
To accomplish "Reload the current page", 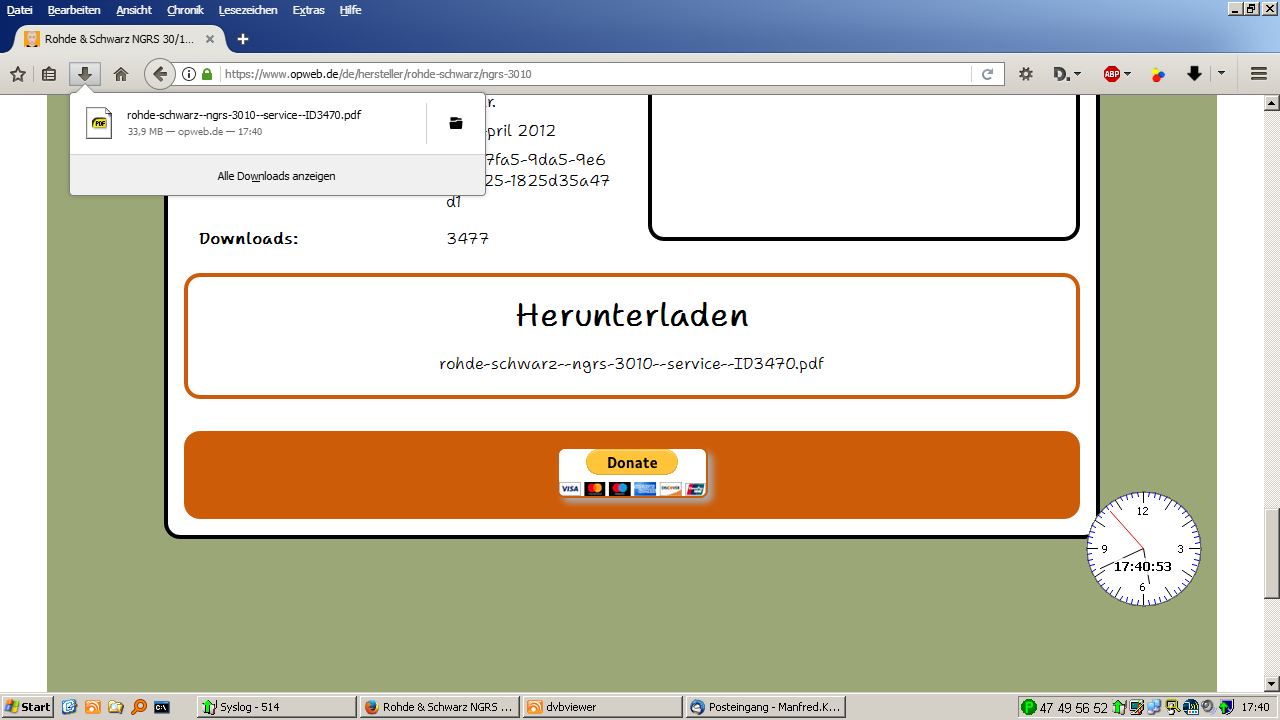I will [x=987, y=74].
